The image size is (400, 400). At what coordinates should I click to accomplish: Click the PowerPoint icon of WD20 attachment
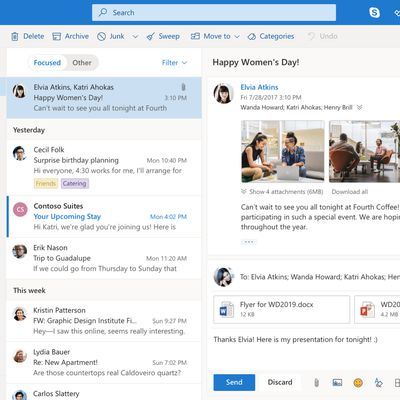tap(367, 309)
